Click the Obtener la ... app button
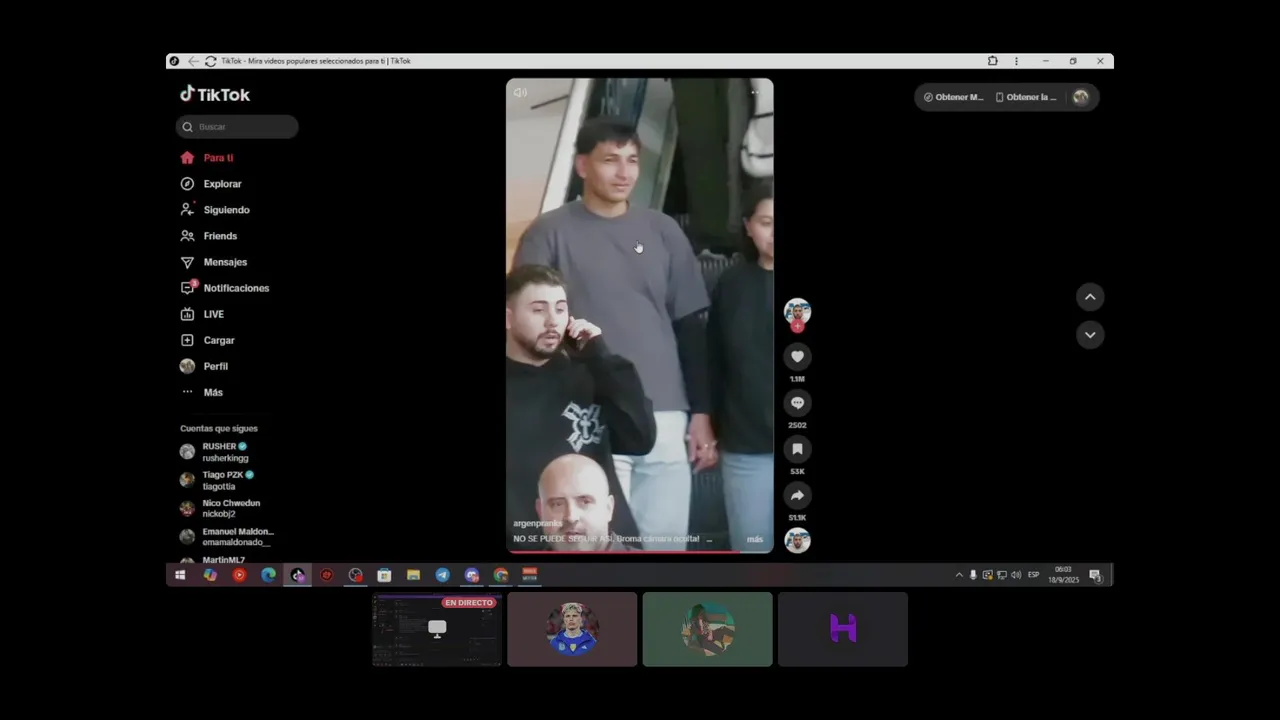The width and height of the screenshot is (1280, 720). (1026, 97)
